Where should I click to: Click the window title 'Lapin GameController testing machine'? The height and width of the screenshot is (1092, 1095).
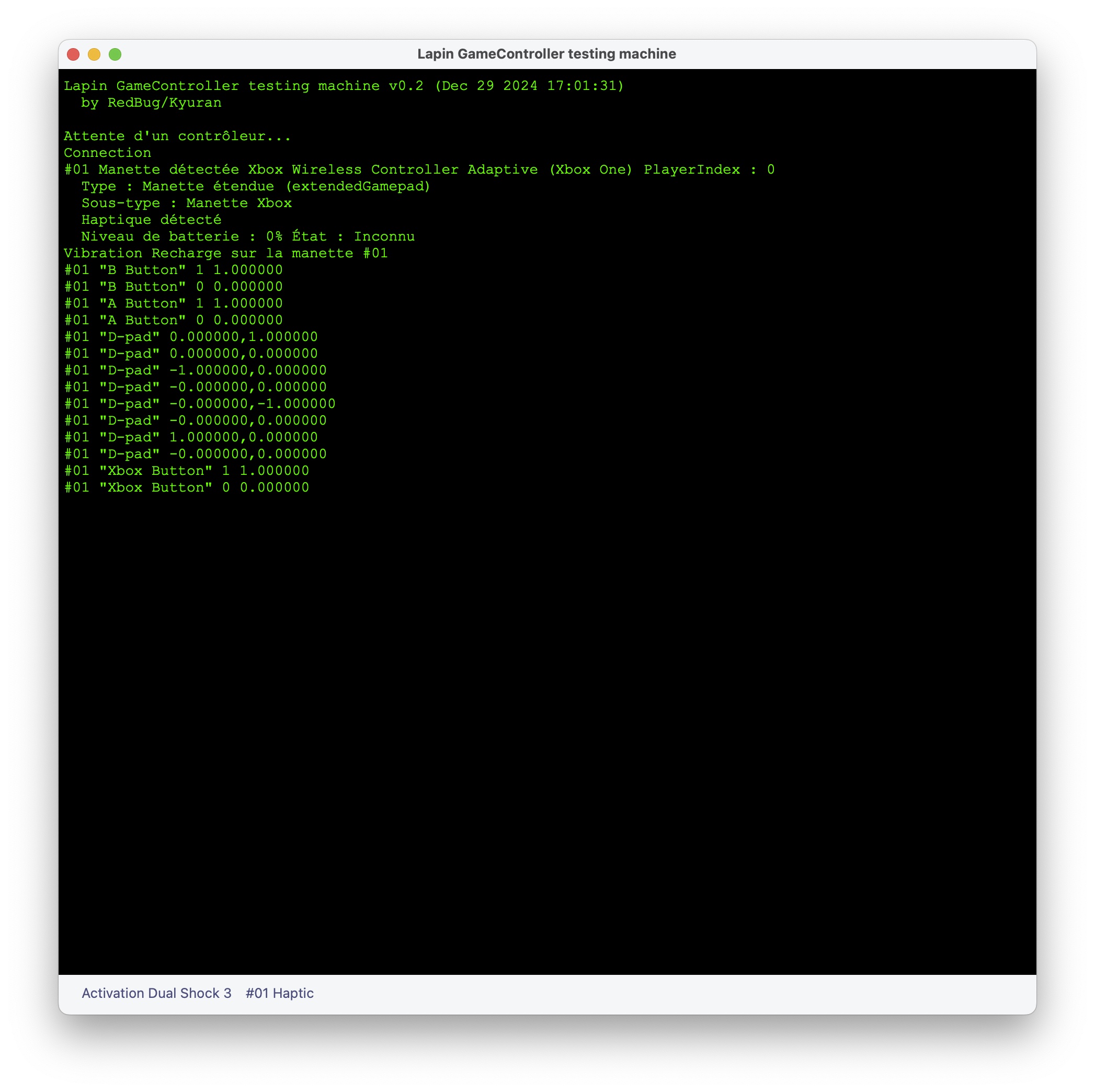pyautogui.click(x=546, y=54)
